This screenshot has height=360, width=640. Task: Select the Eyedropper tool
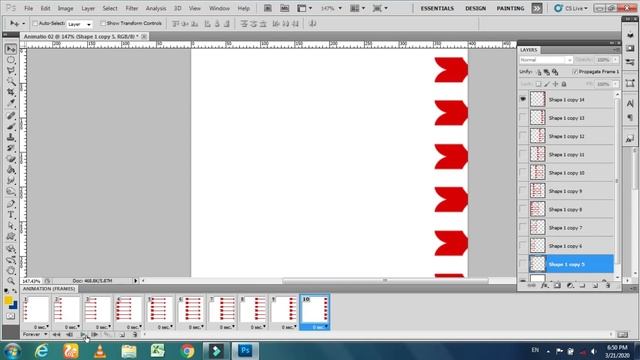(x=11, y=103)
